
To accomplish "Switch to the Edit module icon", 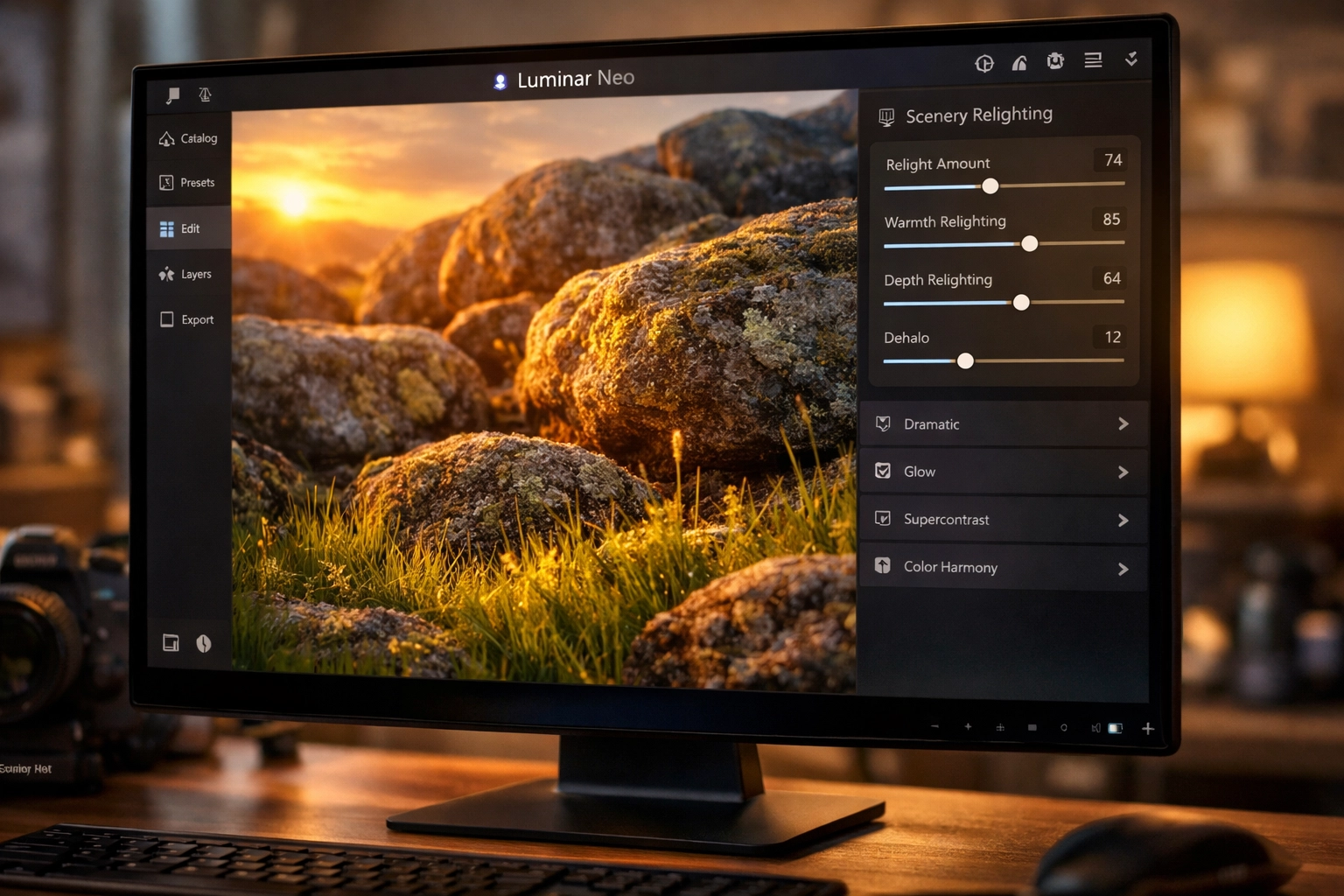I will pos(166,228).
